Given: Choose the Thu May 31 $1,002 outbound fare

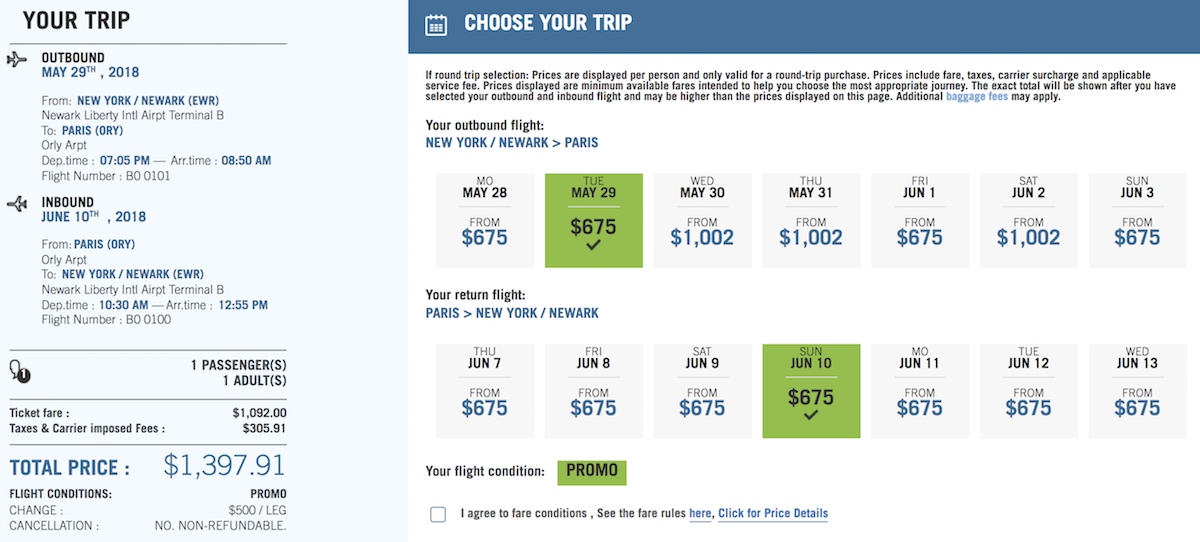Looking at the screenshot, I should pos(811,221).
